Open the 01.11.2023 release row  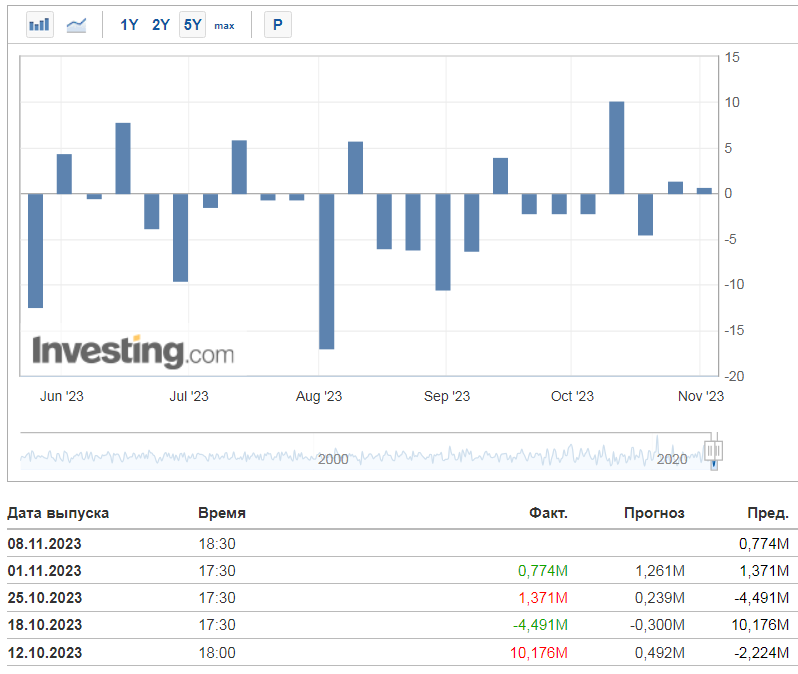pyautogui.click(x=45, y=570)
